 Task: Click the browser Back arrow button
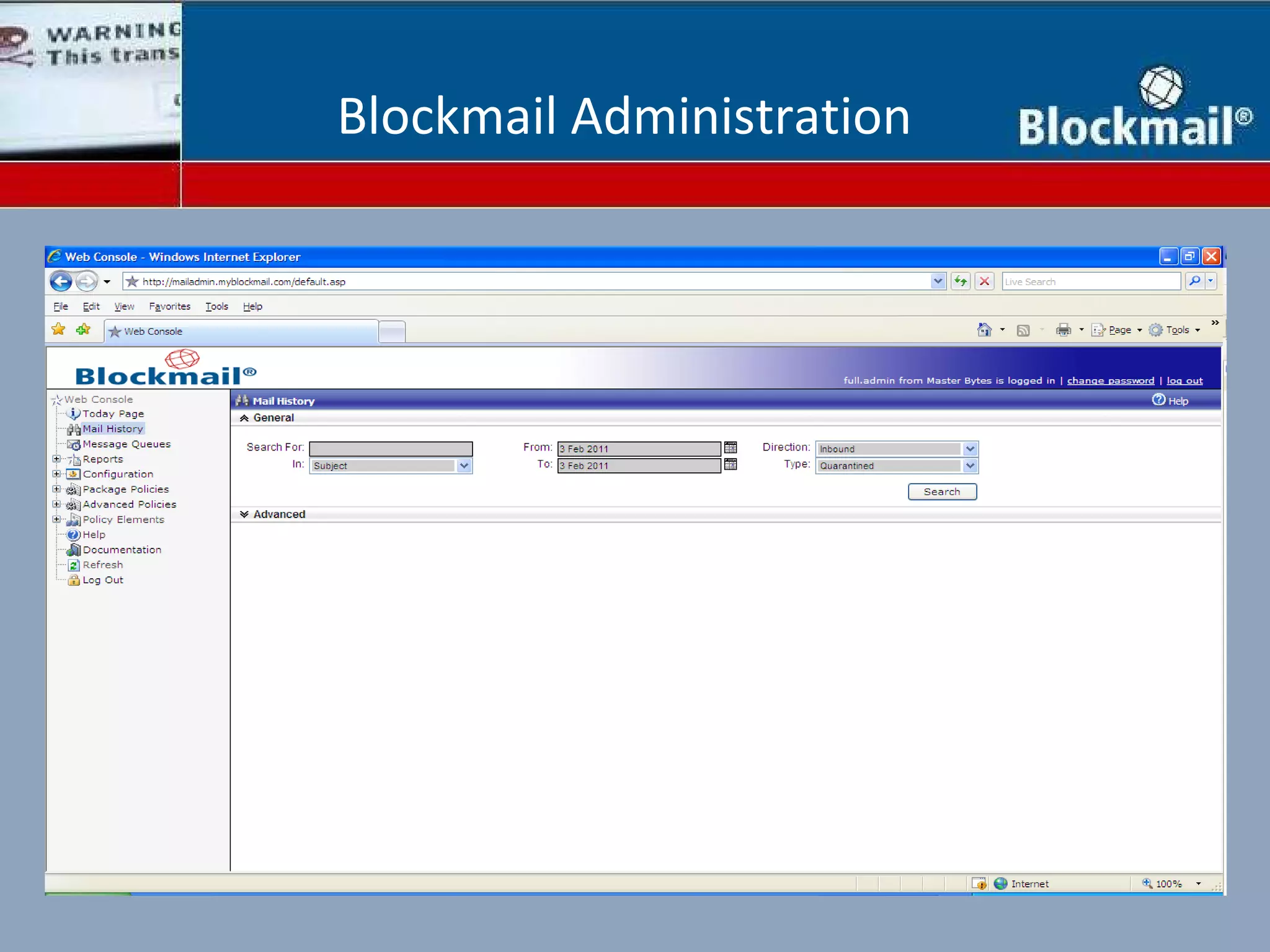(61, 281)
